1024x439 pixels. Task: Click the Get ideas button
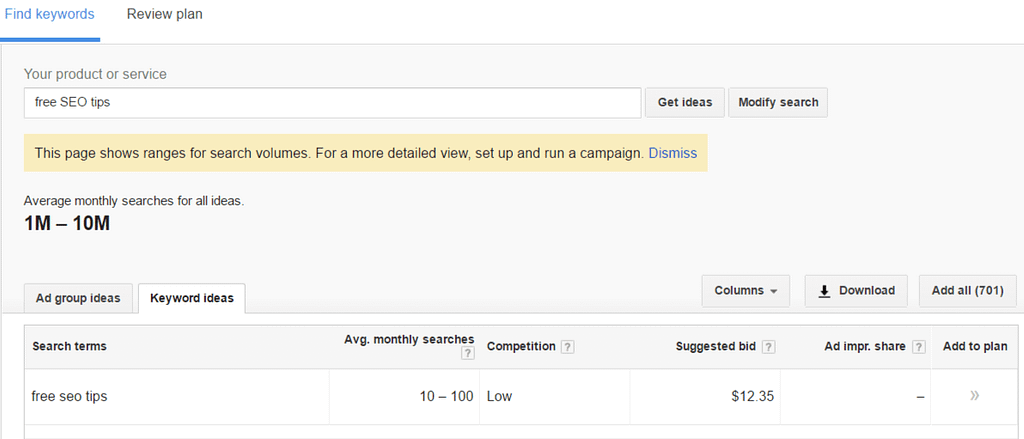(685, 103)
